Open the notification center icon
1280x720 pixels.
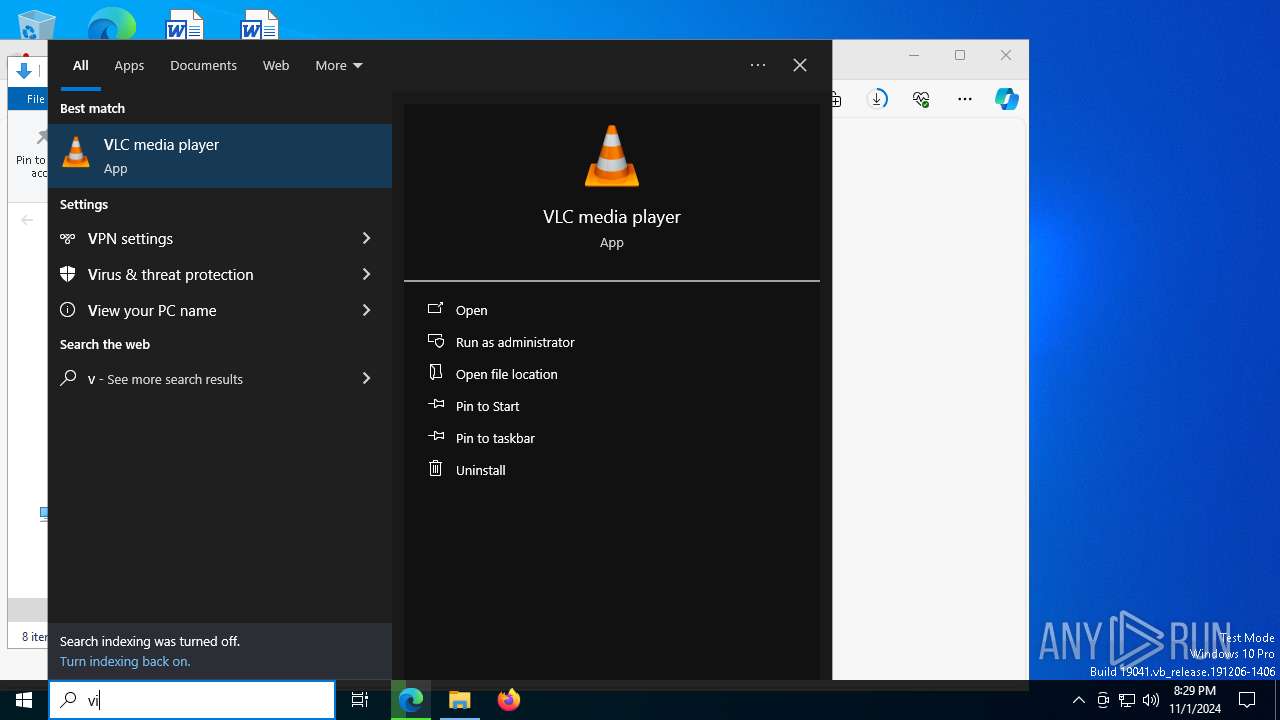pyautogui.click(x=1247, y=700)
